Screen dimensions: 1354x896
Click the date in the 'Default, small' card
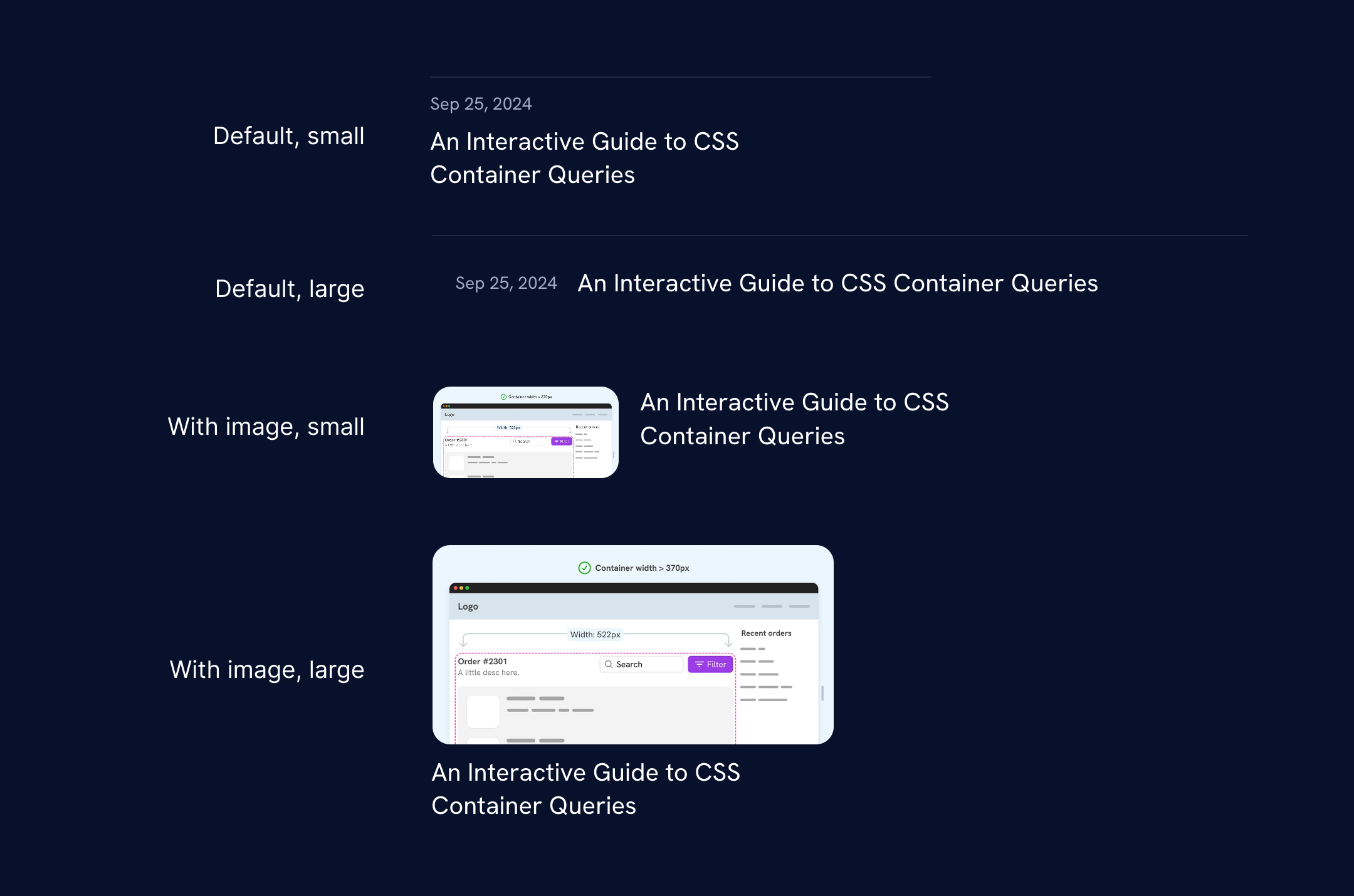(x=481, y=104)
